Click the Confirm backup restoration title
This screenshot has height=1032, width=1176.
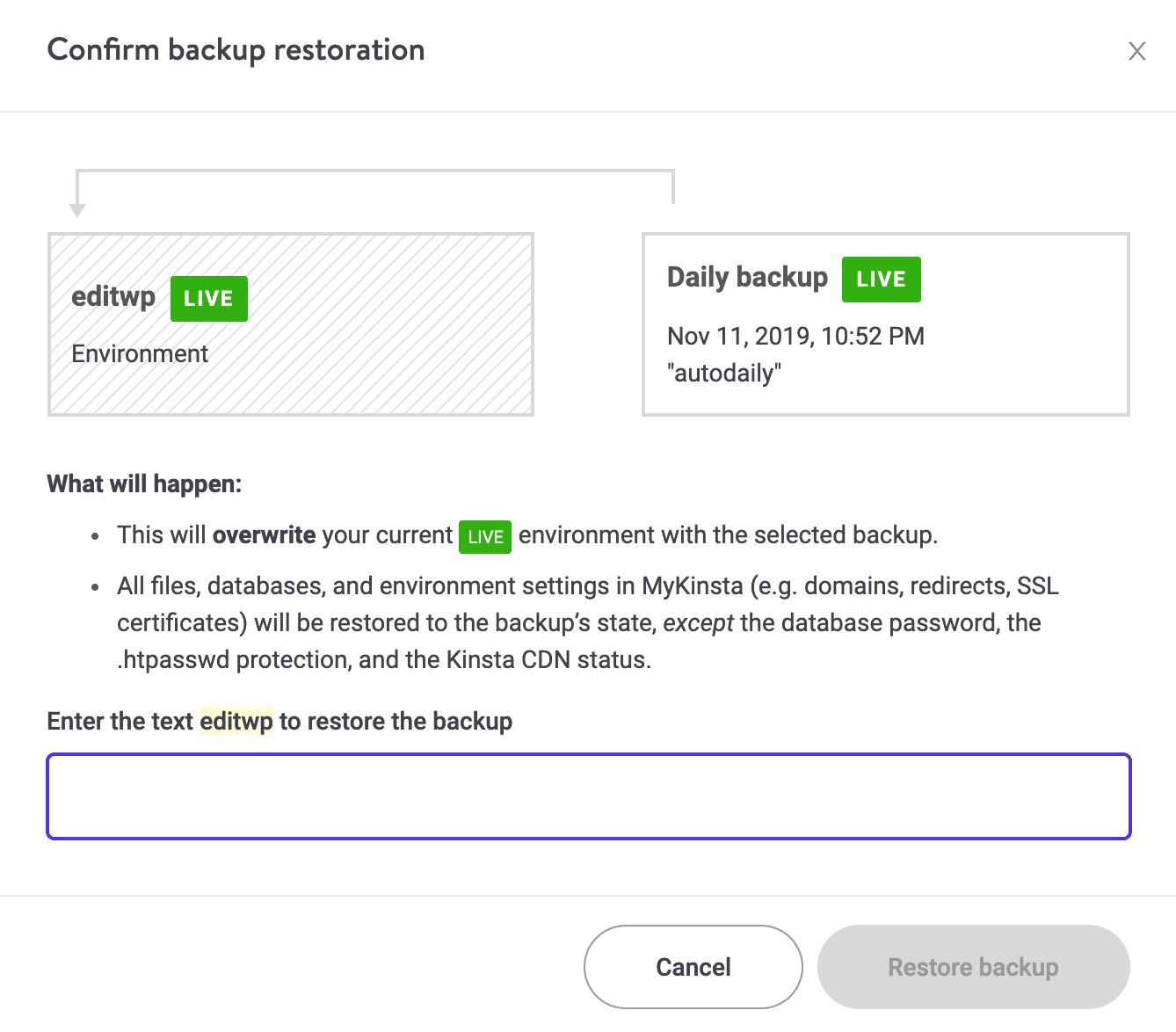pyautogui.click(x=236, y=50)
